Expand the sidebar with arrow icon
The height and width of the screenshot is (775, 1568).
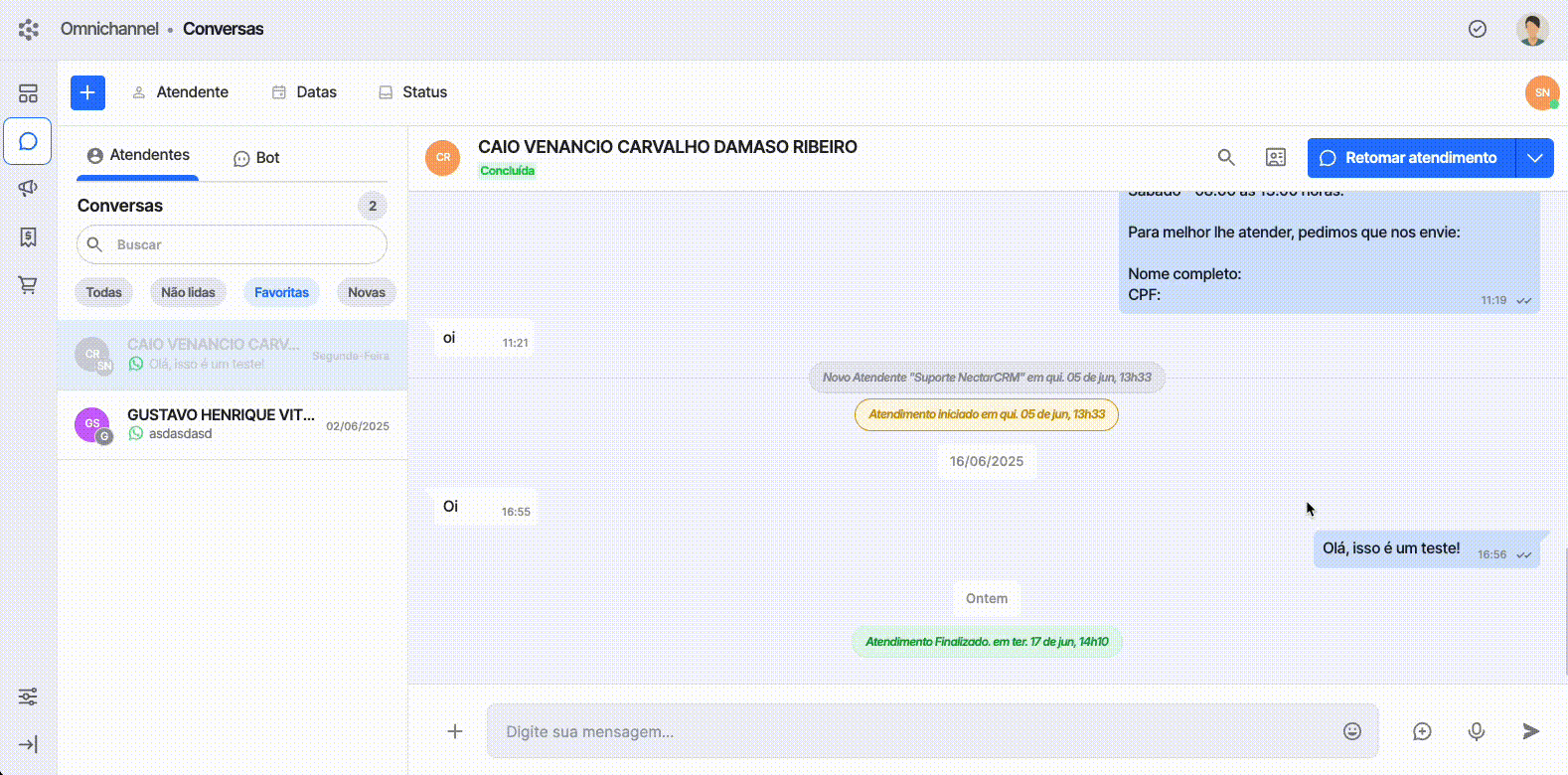click(x=28, y=744)
